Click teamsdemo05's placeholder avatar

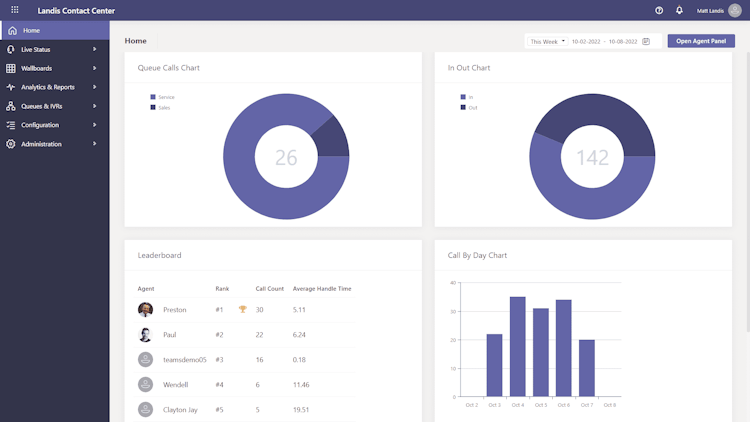145,359
